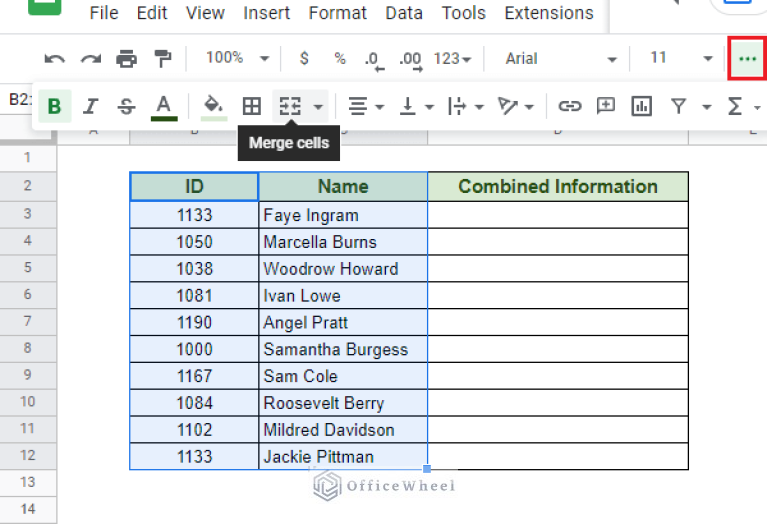
Task: Click the three-dot More toolbar button
Action: pos(747,58)
